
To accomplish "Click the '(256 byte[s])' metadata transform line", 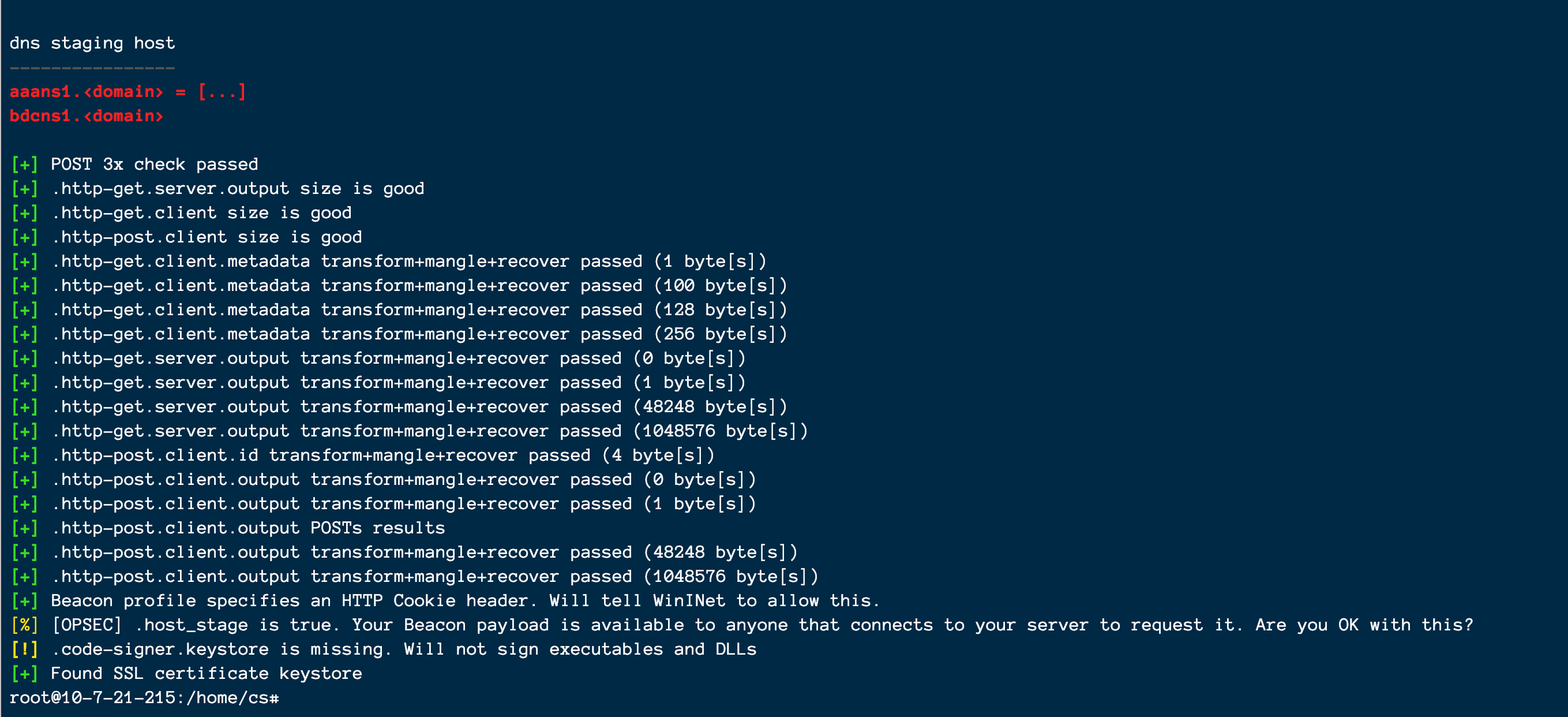I will (419, 334).
